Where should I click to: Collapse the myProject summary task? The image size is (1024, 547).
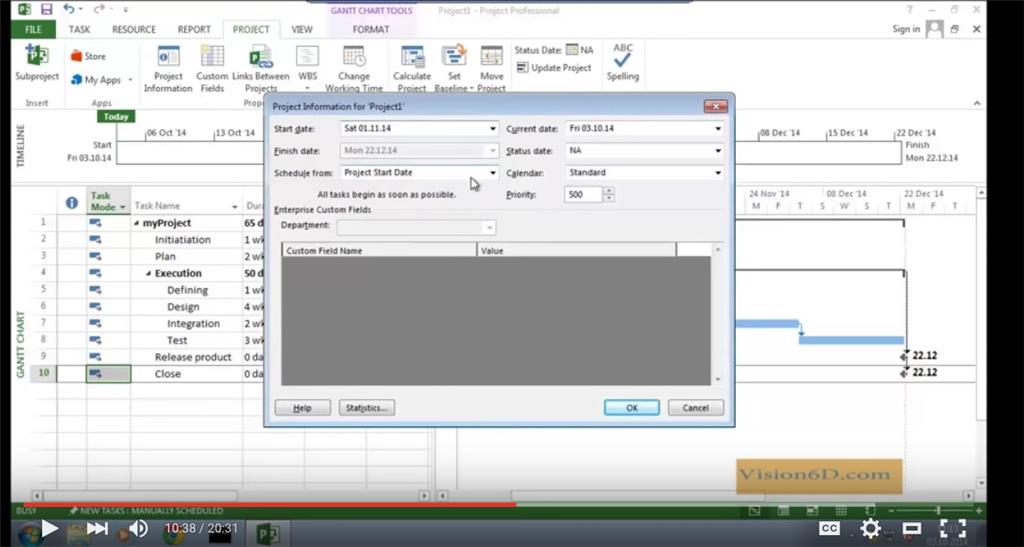click(x=137, y=223)
